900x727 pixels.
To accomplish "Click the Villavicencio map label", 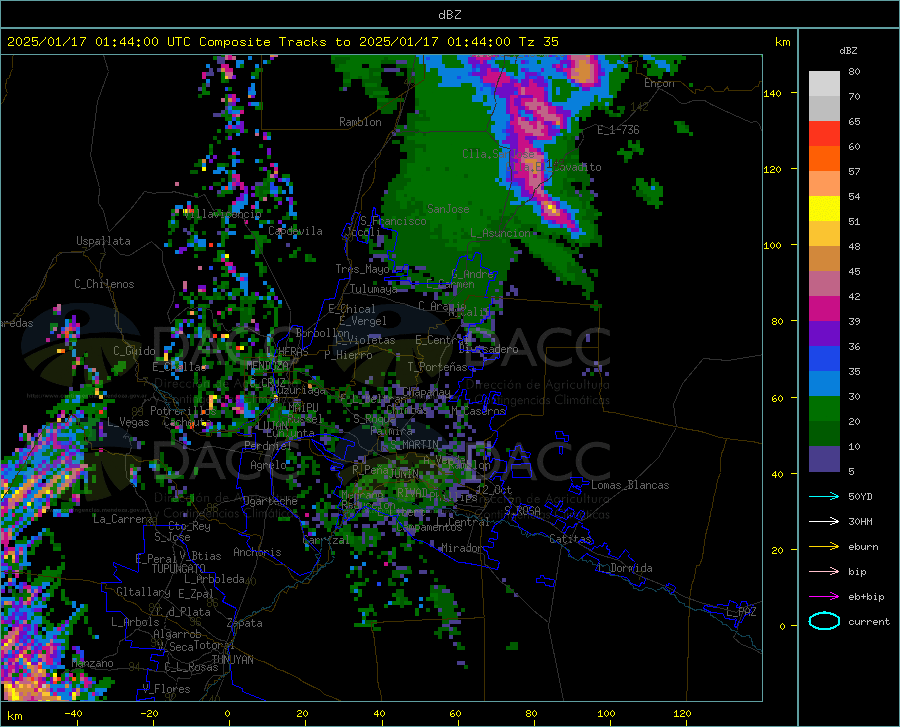I will (x=223, y=214).
